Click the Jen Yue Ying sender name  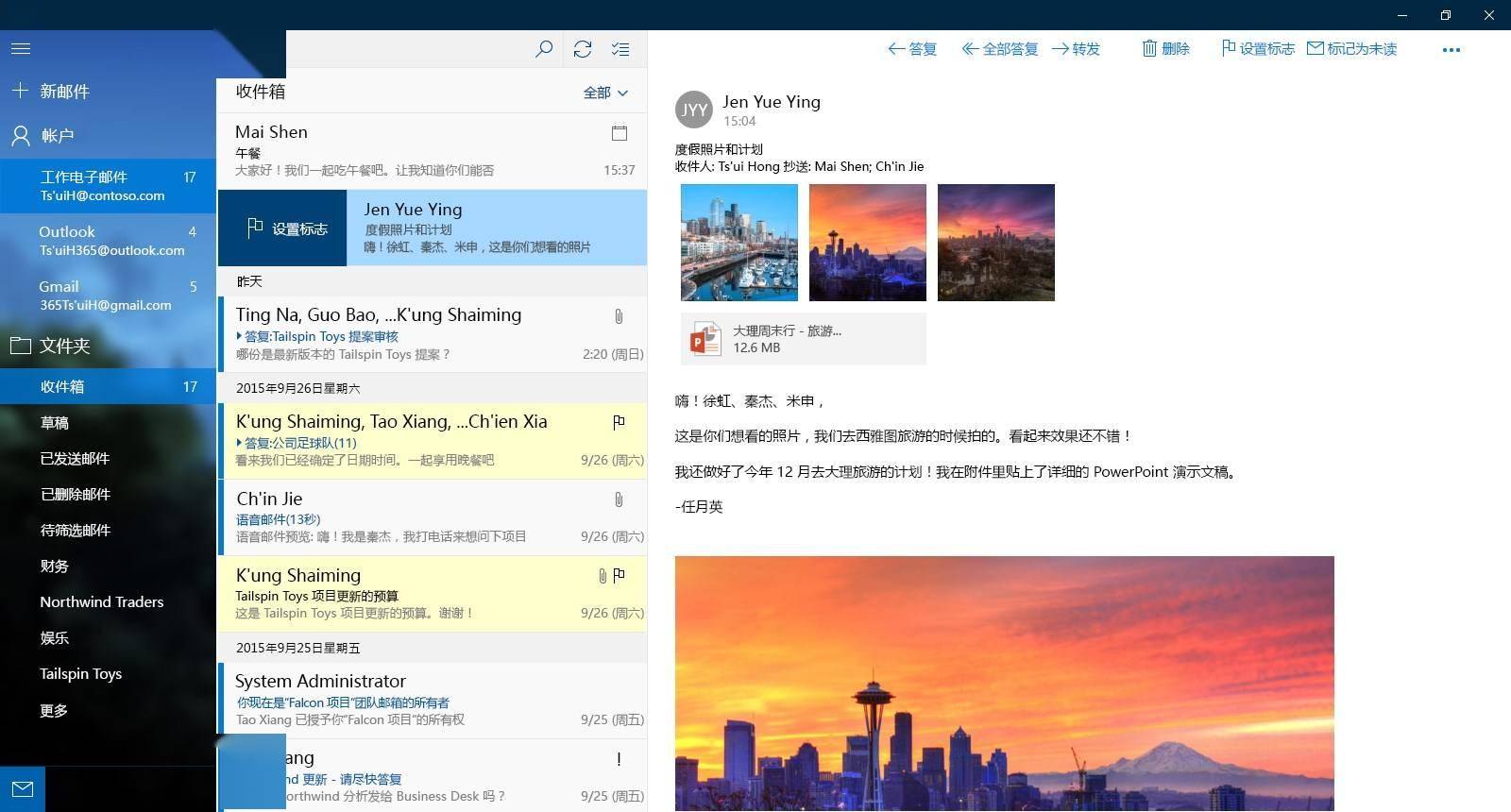tap(772, 102)
